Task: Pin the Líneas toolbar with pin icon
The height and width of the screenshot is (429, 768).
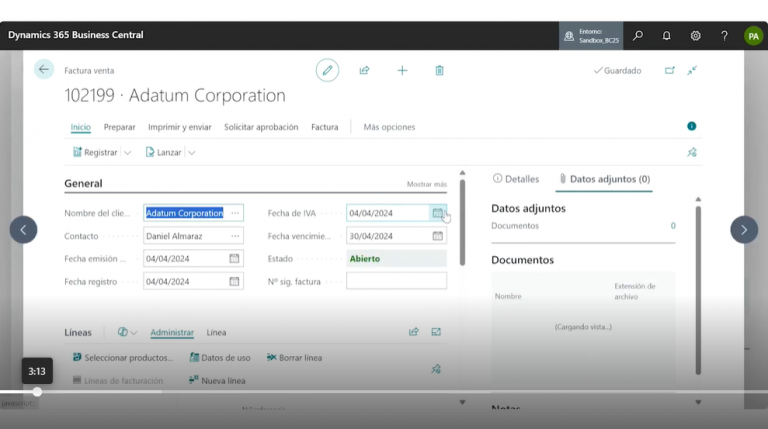Action: (436, 369)
